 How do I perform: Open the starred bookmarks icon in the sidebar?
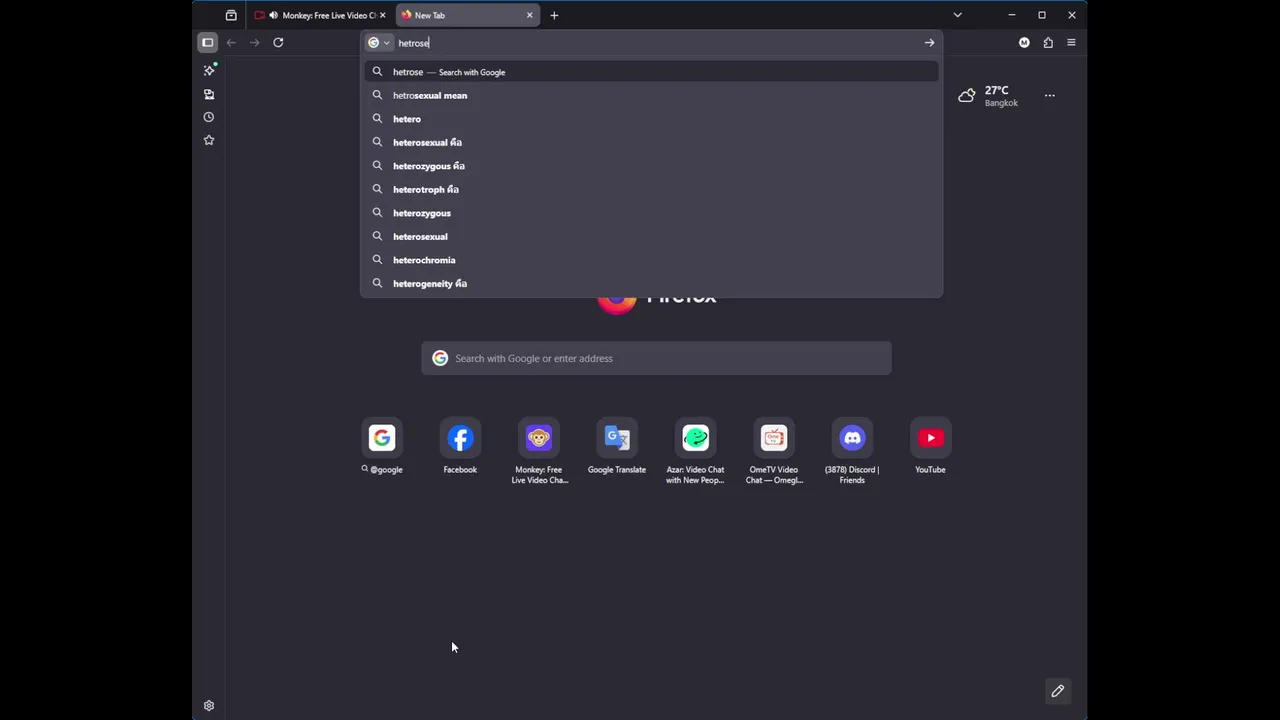point(209,140)
